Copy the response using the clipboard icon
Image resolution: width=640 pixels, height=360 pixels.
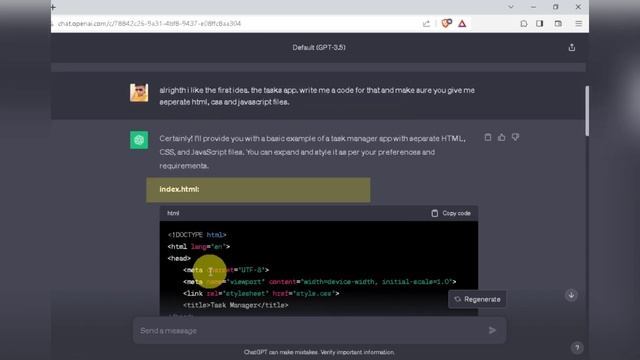[488, 138]
